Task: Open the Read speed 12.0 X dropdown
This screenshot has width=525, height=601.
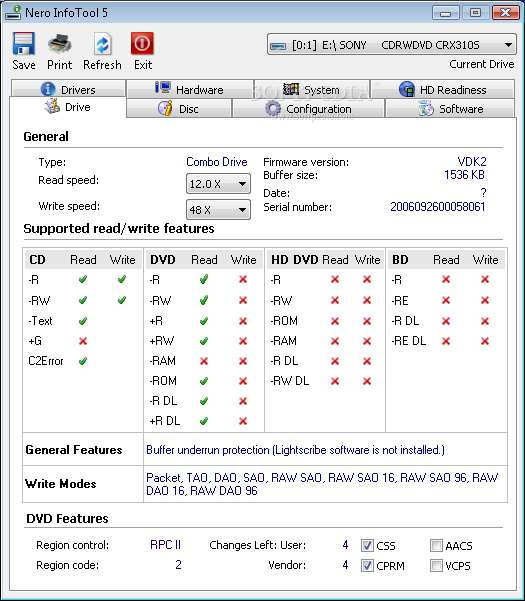Action: (218, 184)
